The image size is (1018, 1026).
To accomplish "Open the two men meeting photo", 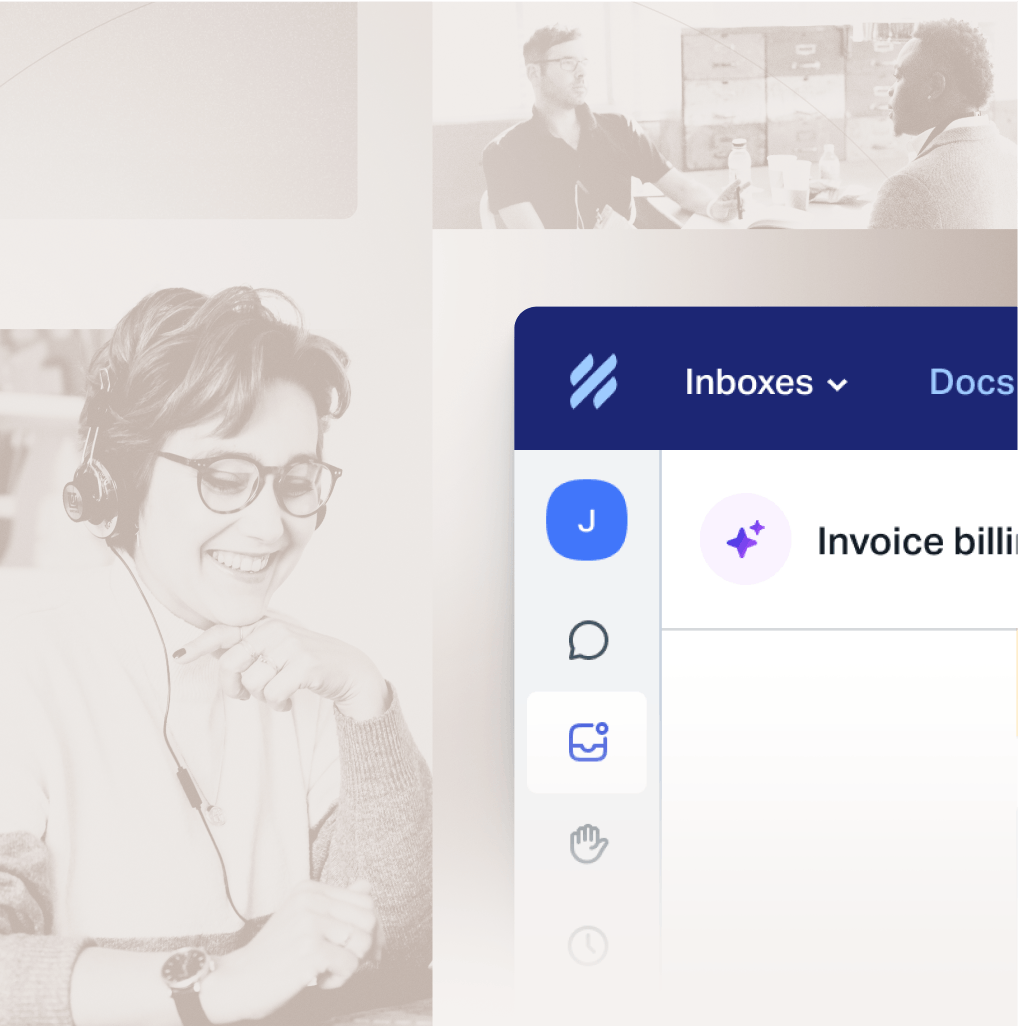I will (x=725, y=115).
